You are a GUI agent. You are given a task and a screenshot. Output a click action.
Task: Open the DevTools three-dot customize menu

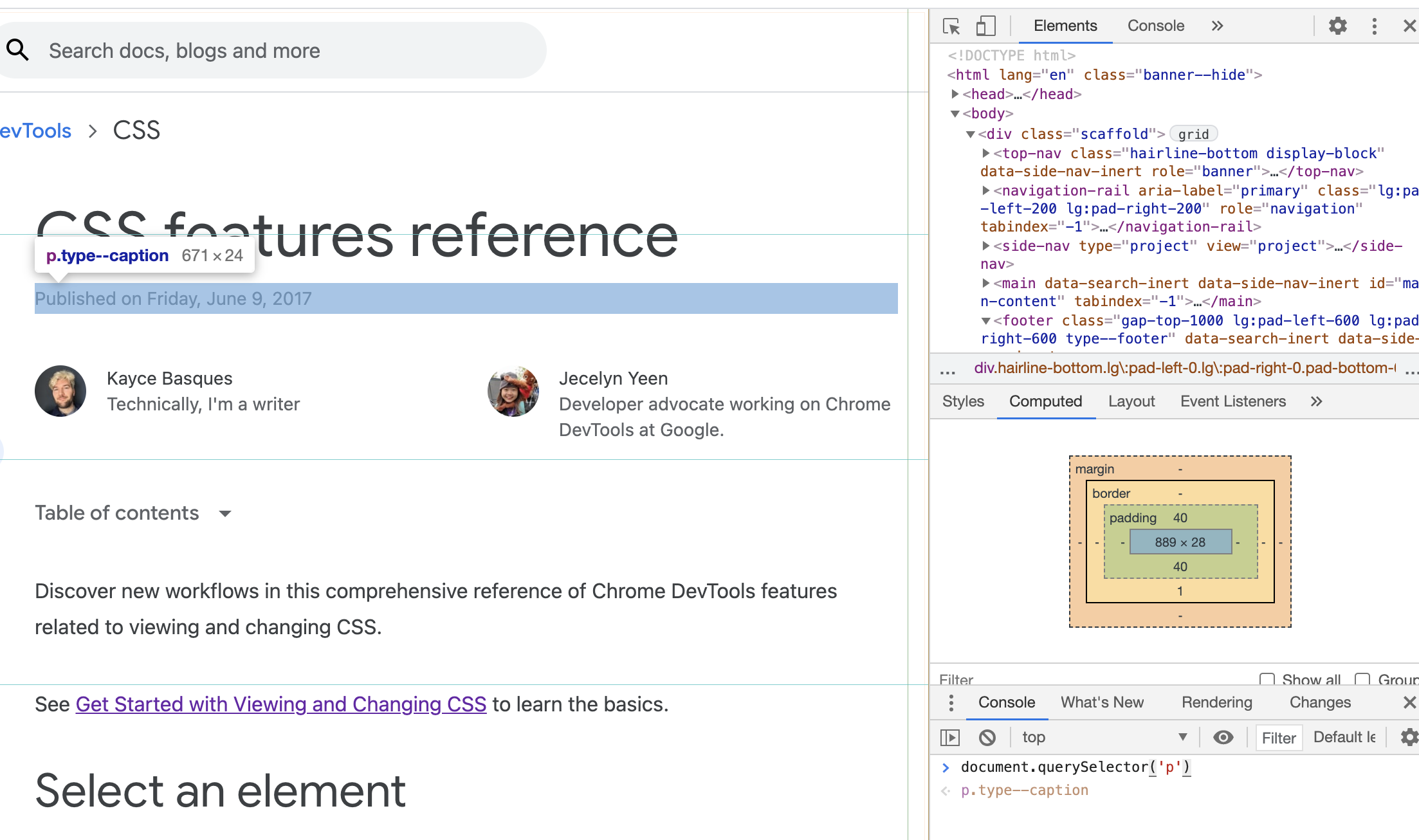[1375, 26]
